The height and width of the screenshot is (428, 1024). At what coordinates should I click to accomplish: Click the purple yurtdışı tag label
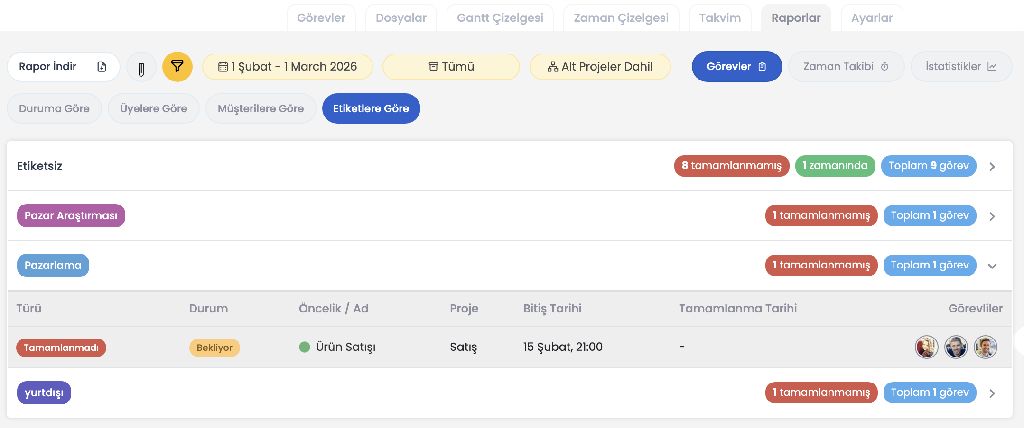pyautogui.click(x=44, y=393)
